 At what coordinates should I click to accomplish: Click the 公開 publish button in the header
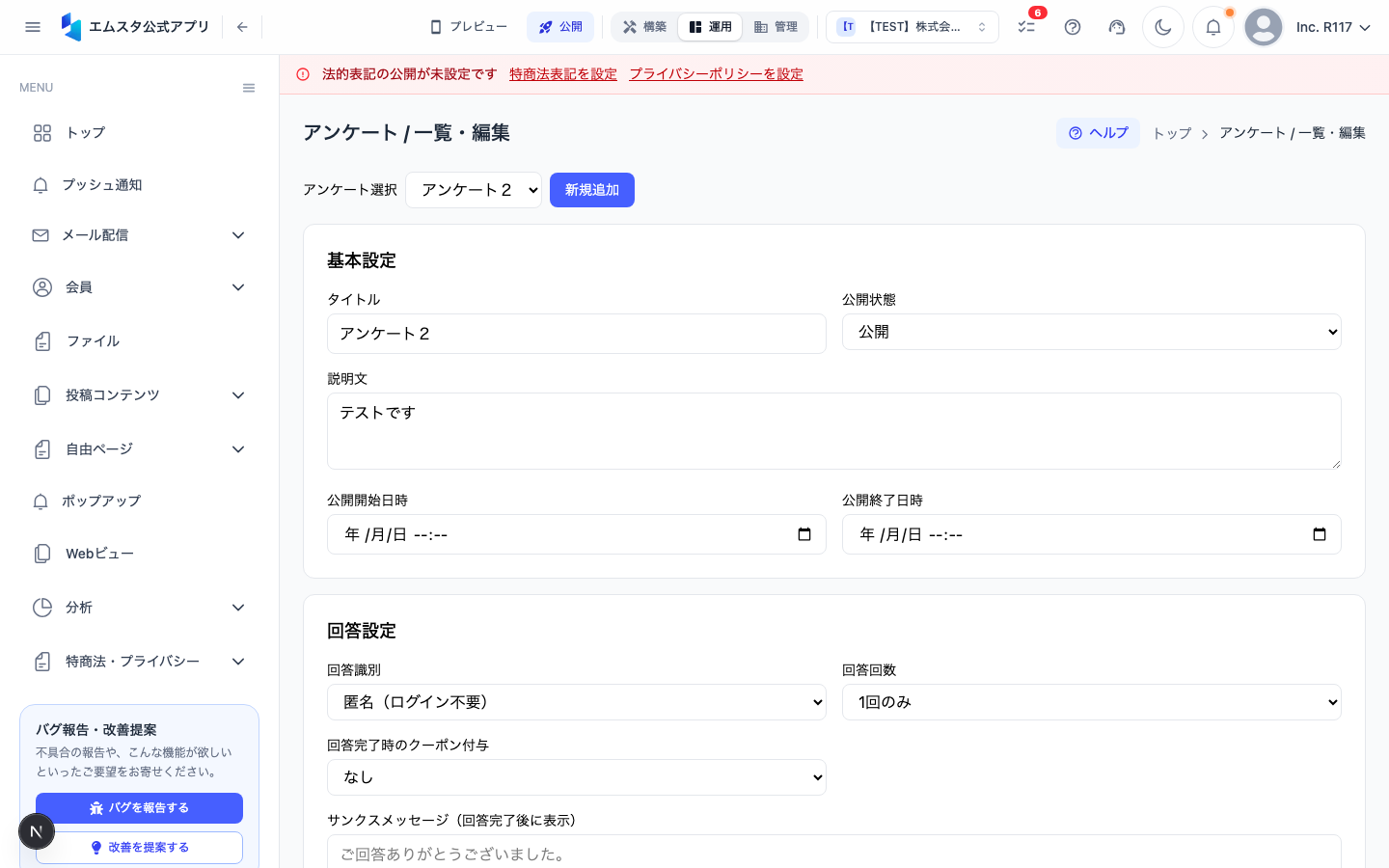pos(560,27)
